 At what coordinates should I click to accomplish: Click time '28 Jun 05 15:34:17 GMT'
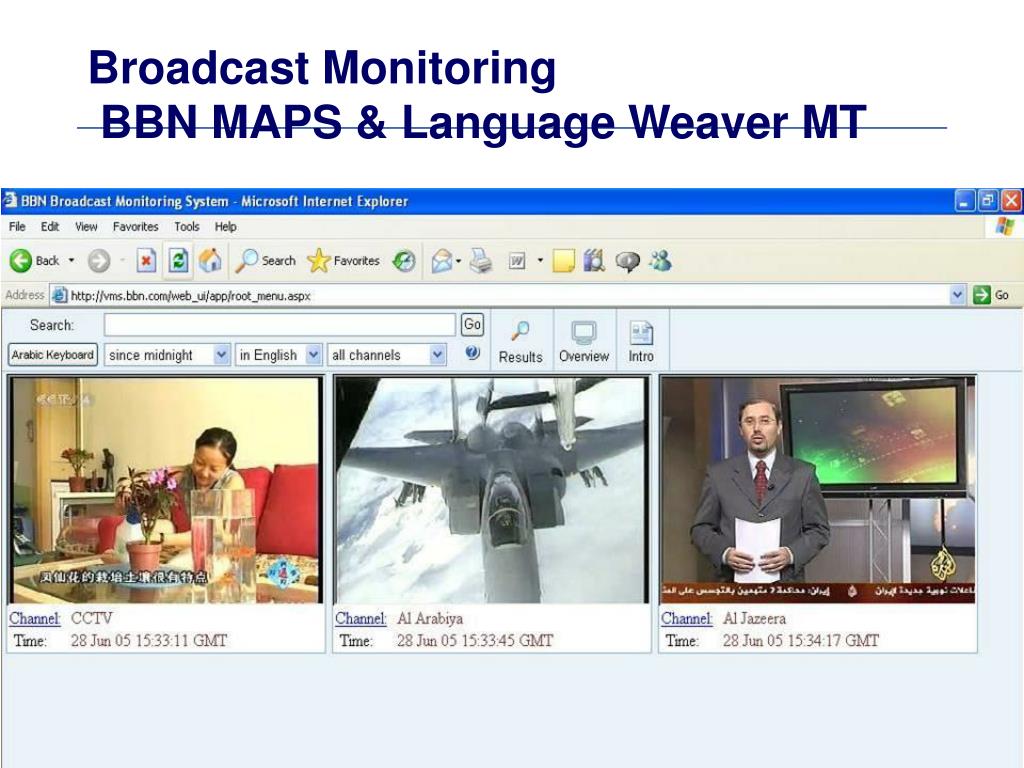click(x=801, y=640)
